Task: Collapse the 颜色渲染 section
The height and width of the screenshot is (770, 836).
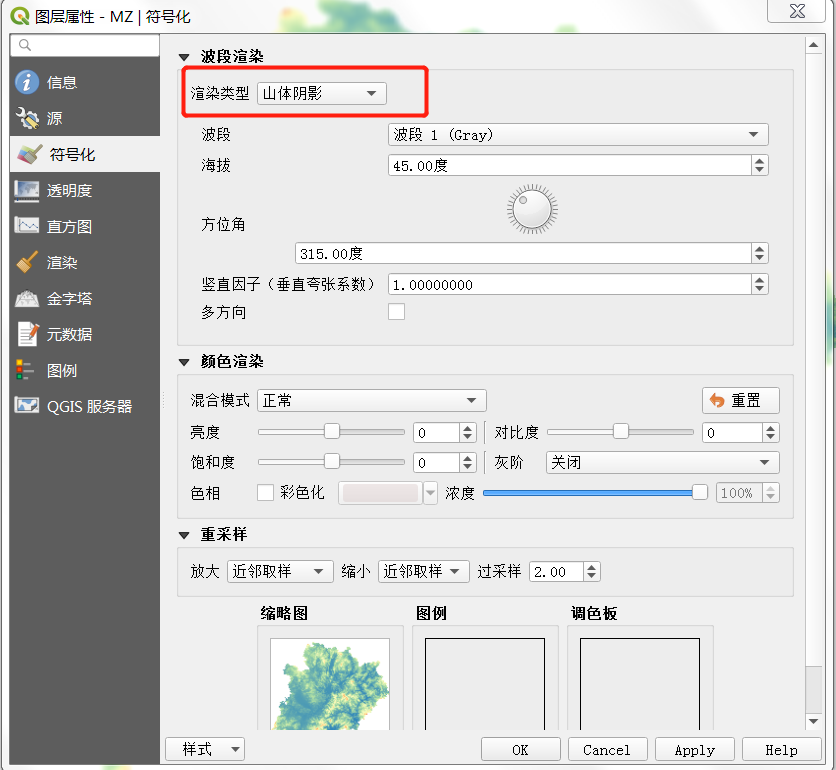Action: [184, 362]
